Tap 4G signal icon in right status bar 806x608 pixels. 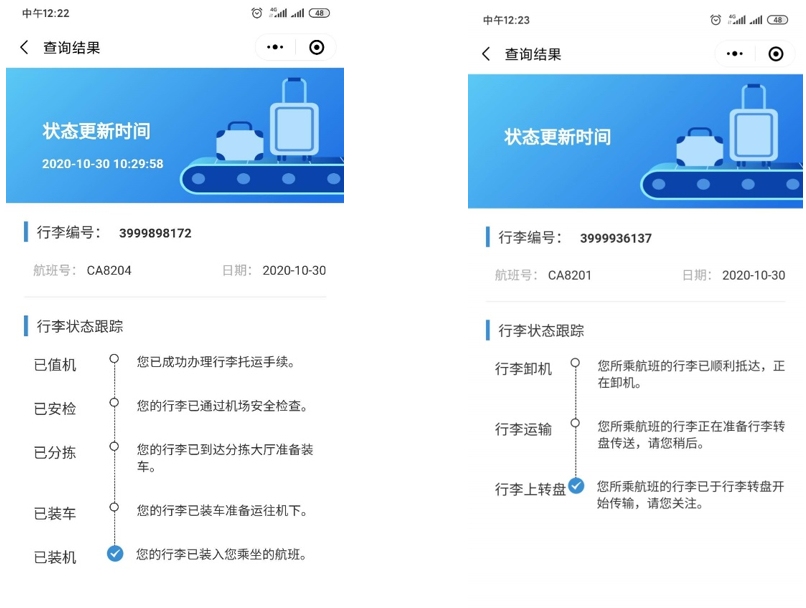coord(737,20)
